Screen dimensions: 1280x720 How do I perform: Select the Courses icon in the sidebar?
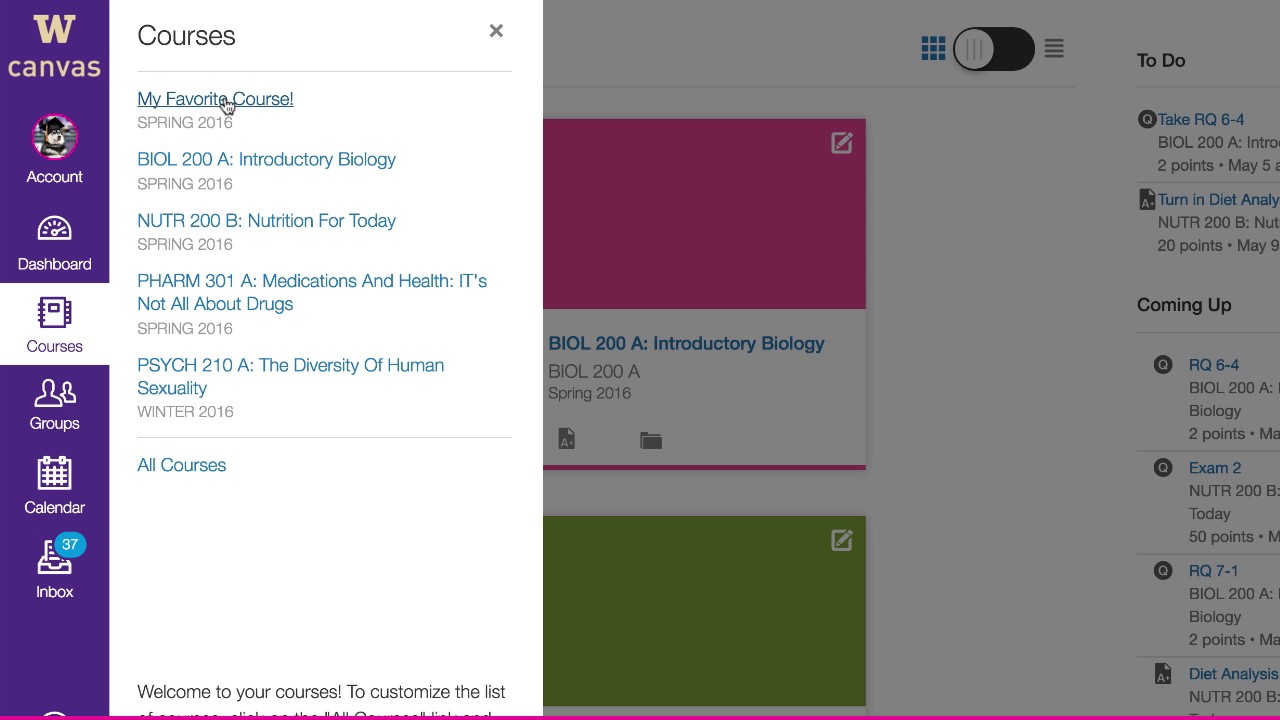(54, 313)
